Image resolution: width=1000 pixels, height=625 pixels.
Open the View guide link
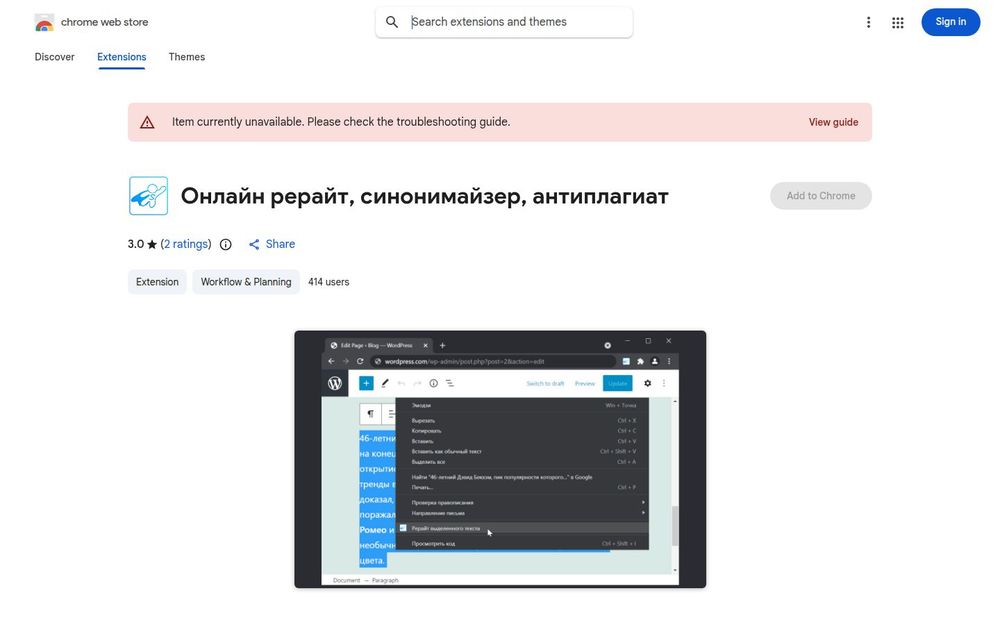click(x=833, y=122)
